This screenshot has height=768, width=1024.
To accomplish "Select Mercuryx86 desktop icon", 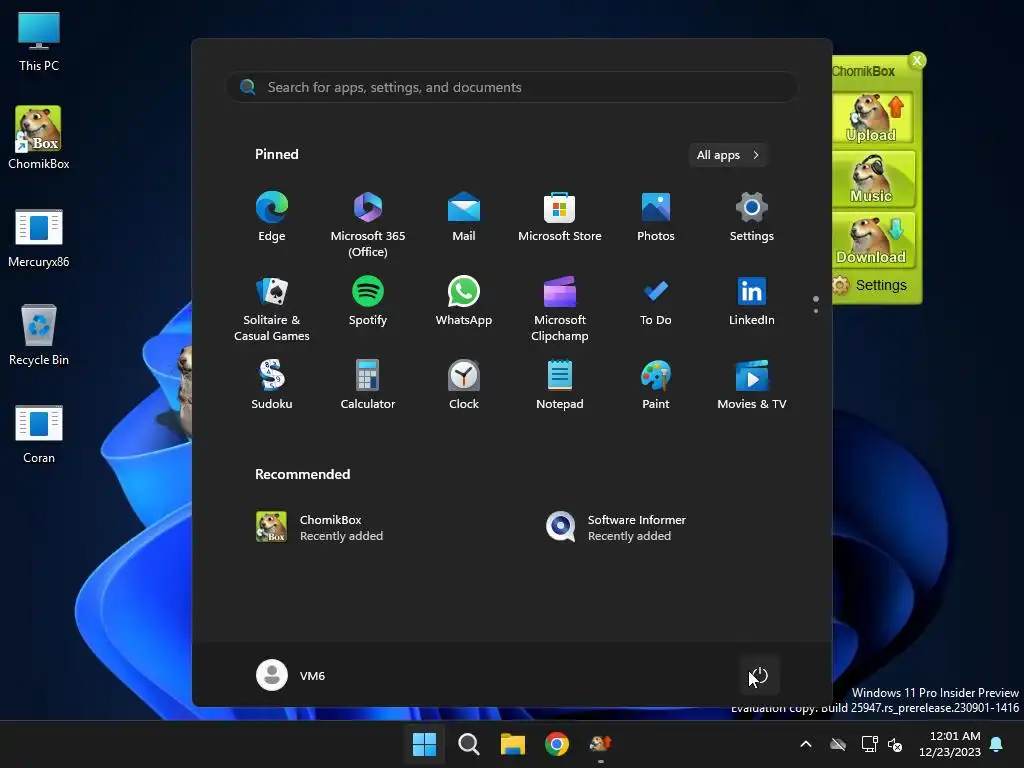I will tap(39, 238).
